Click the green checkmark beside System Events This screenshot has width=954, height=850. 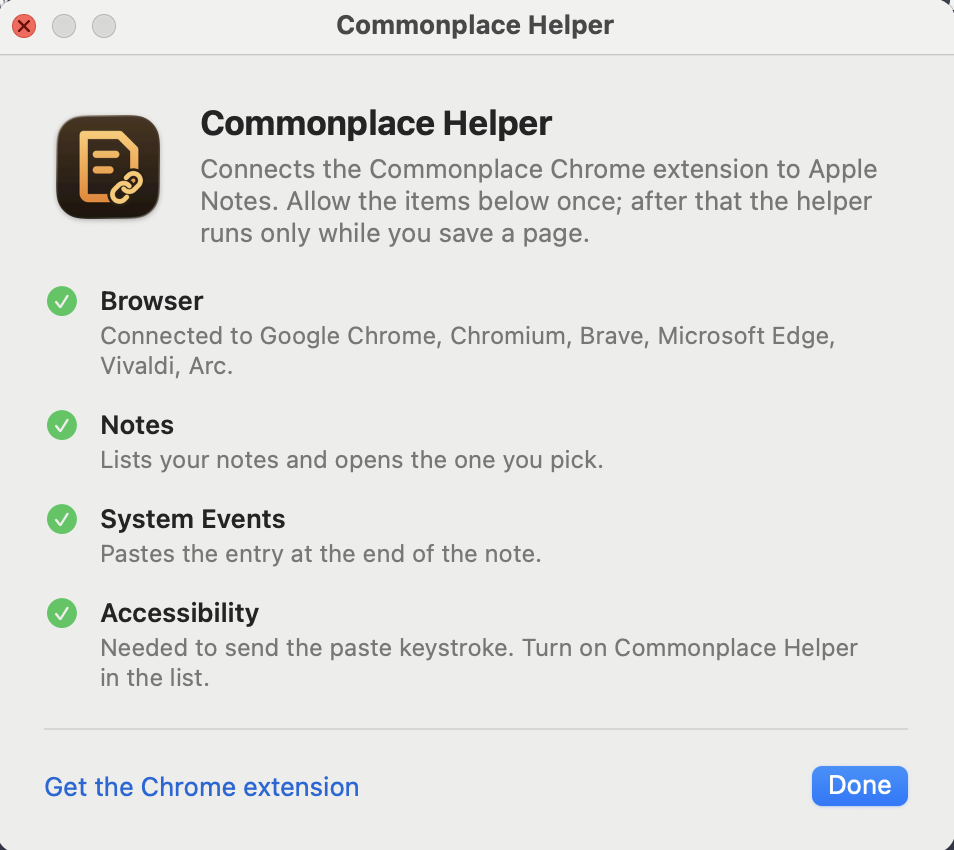click(62, 519)
